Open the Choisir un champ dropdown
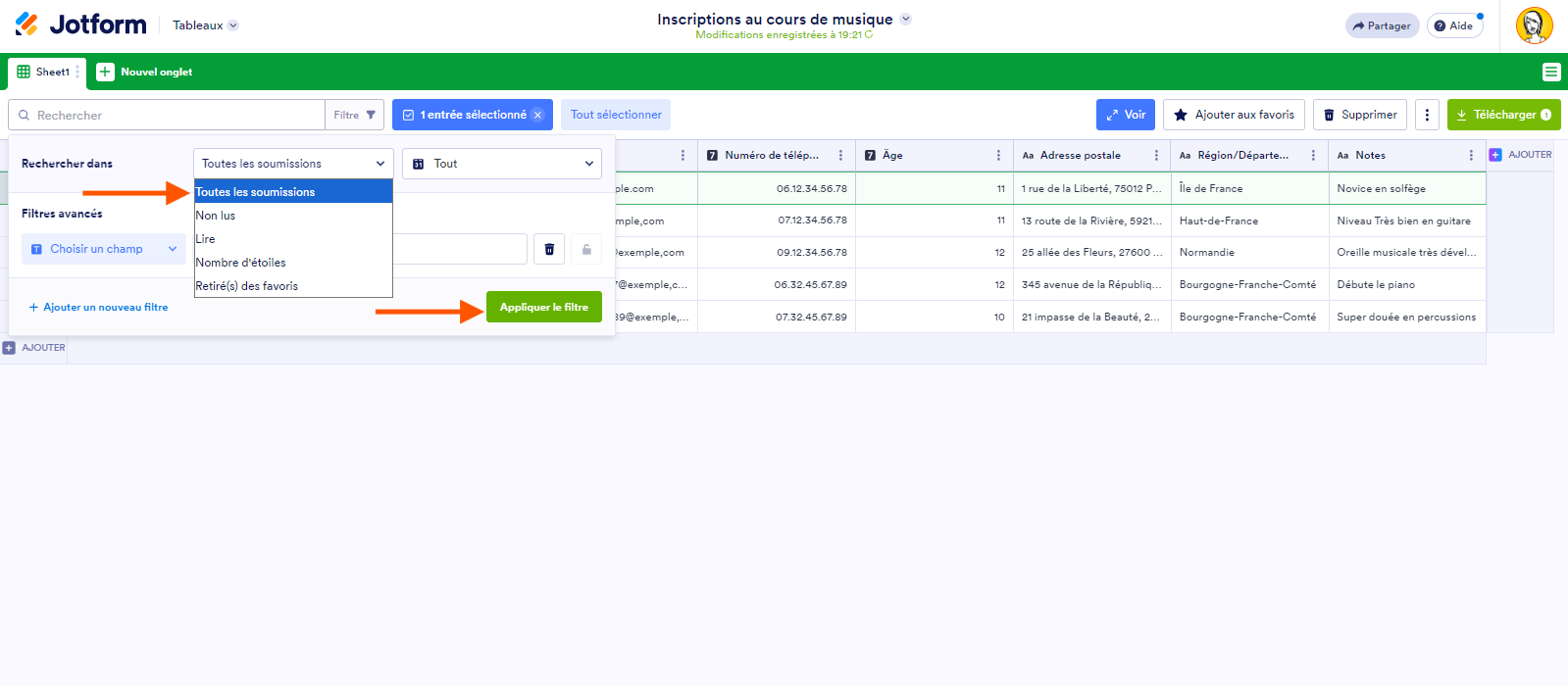 (104, 249)
